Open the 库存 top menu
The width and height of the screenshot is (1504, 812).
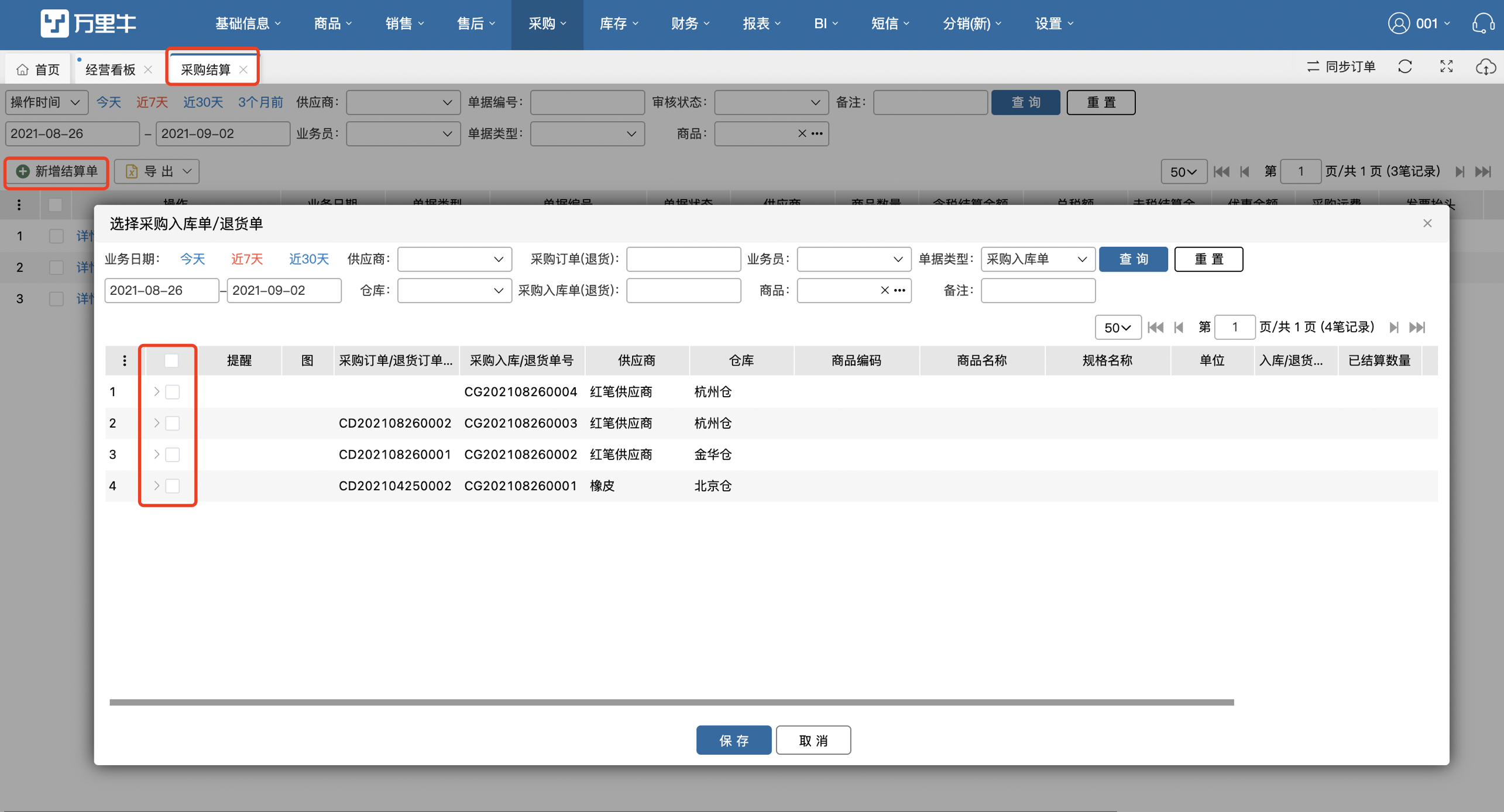tap(619, 23)
